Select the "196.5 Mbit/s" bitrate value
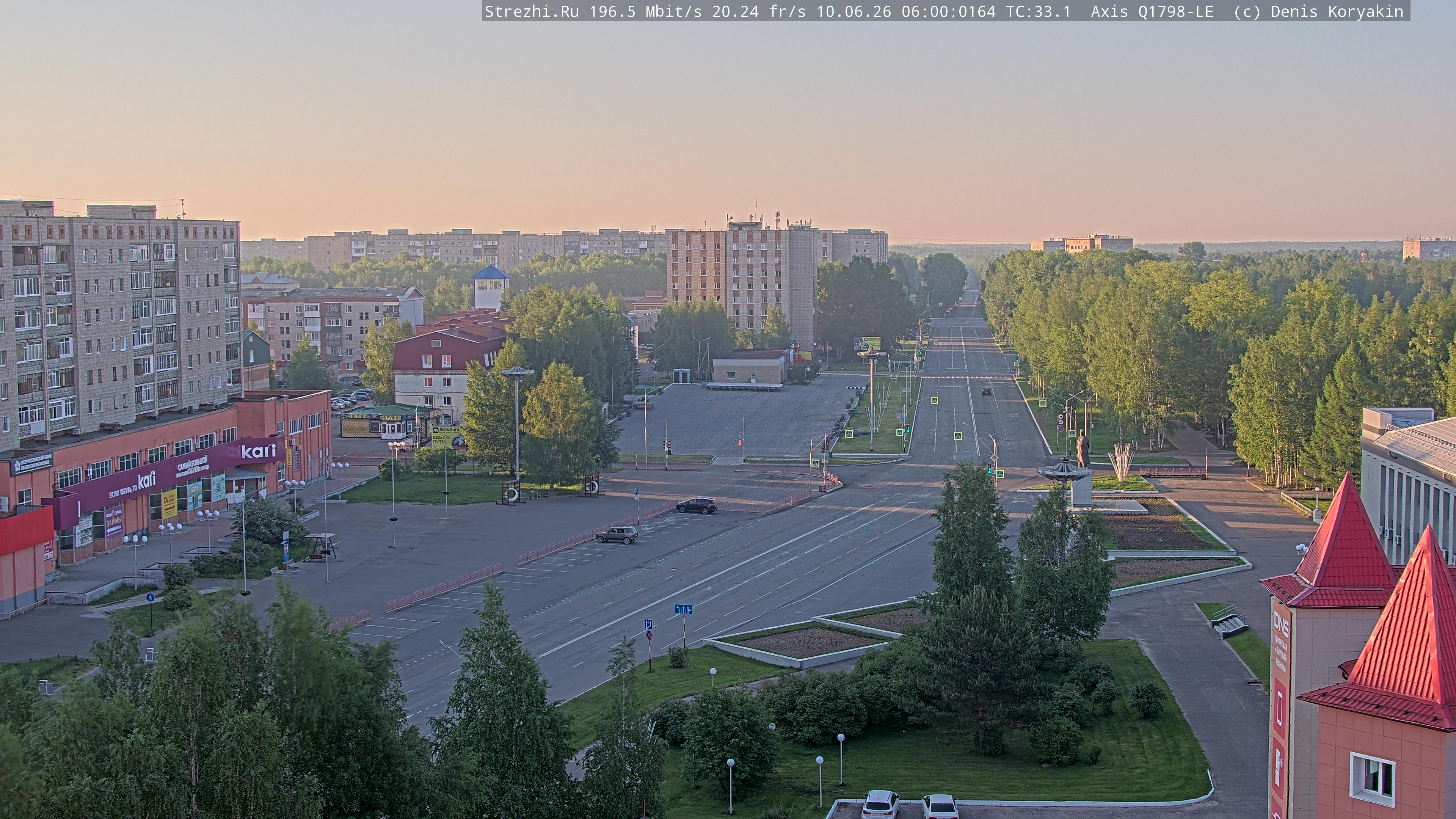 point(645,12)
